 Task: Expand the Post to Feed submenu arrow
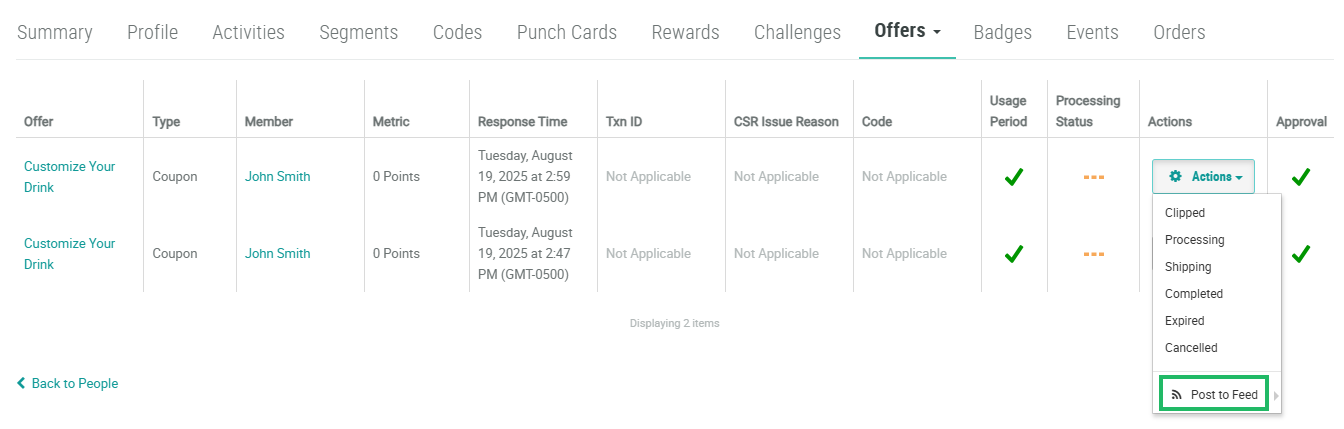coord(1276,395)
